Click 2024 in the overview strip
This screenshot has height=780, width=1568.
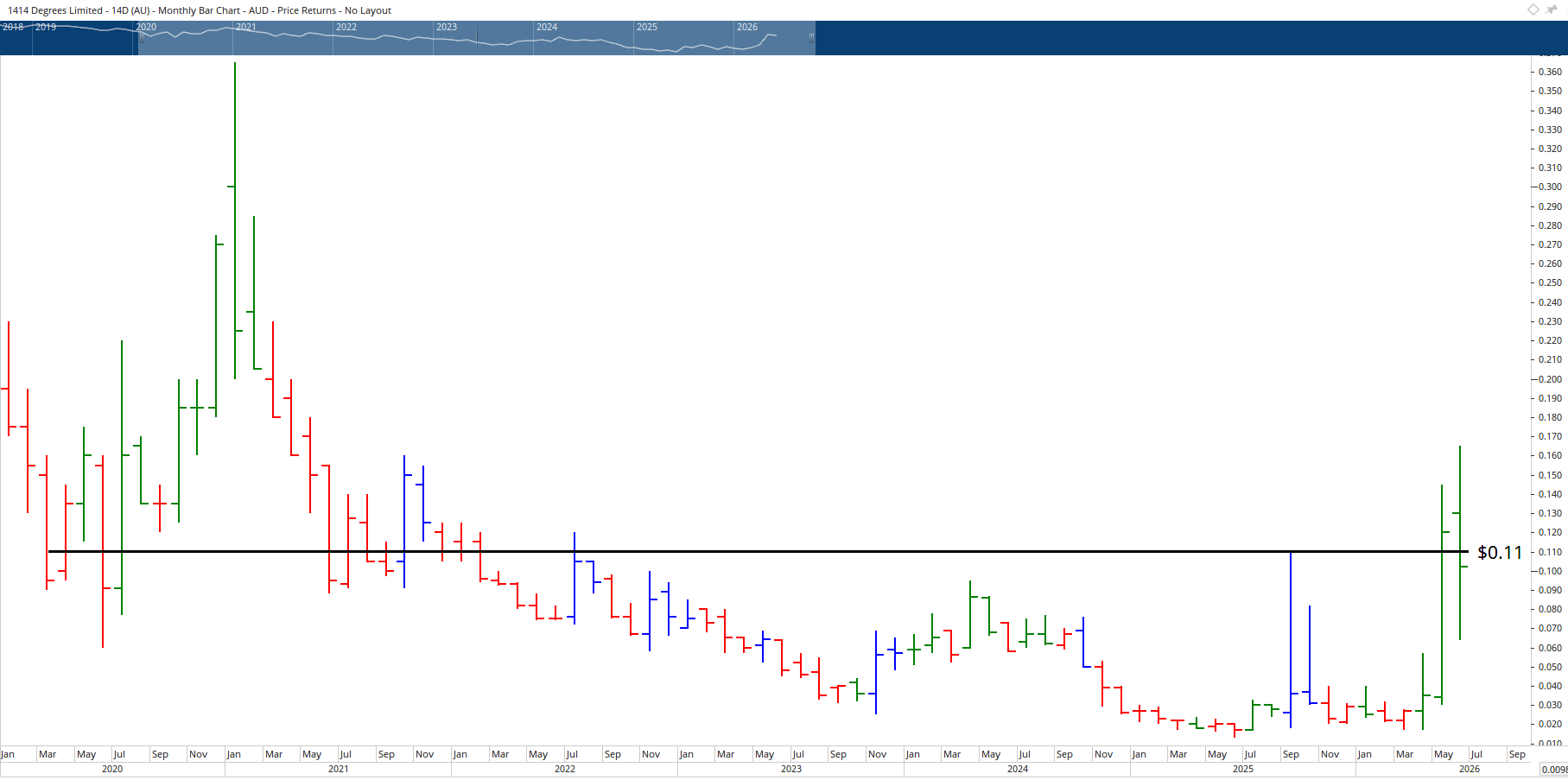pos(547,27)
